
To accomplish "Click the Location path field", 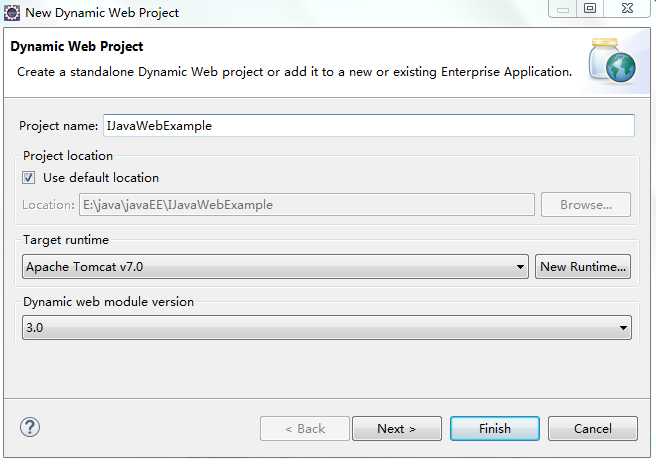I will tap(307, 205).
